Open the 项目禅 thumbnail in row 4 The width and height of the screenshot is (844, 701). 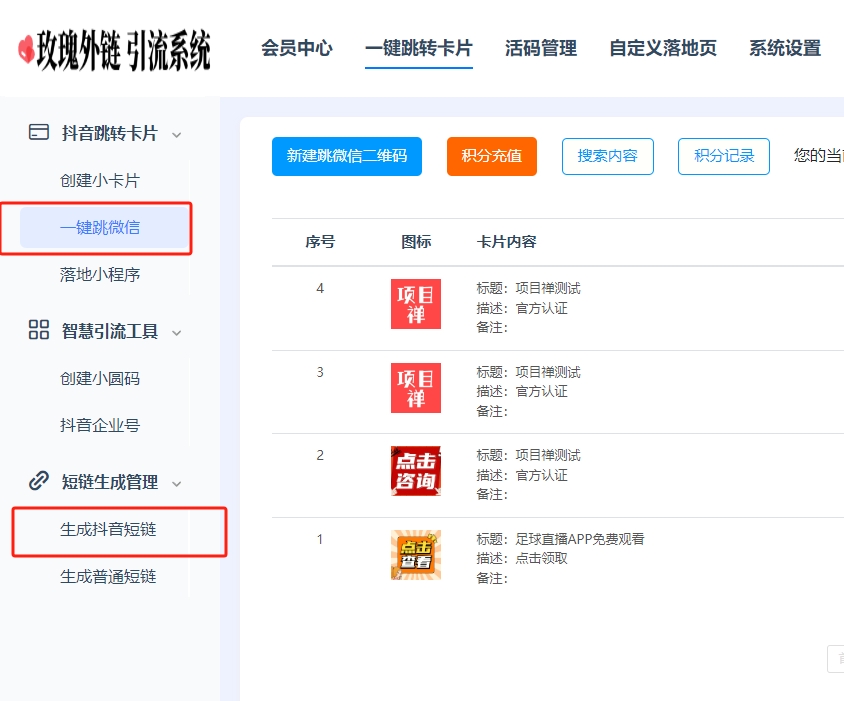(x=415, y=304)
